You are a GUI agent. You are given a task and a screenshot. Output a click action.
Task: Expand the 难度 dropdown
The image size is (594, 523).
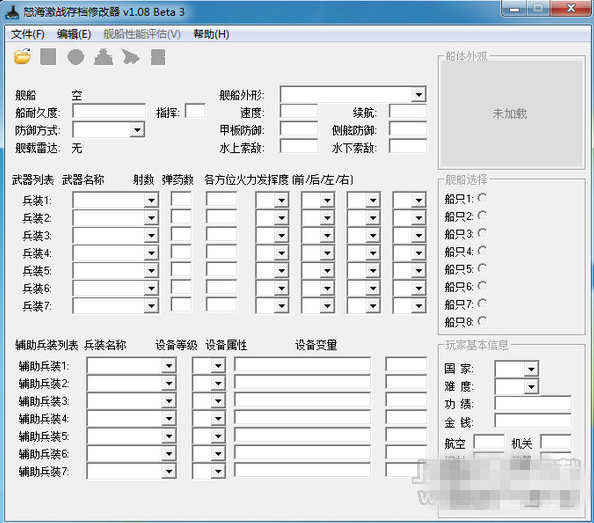[x=531, y=387]
